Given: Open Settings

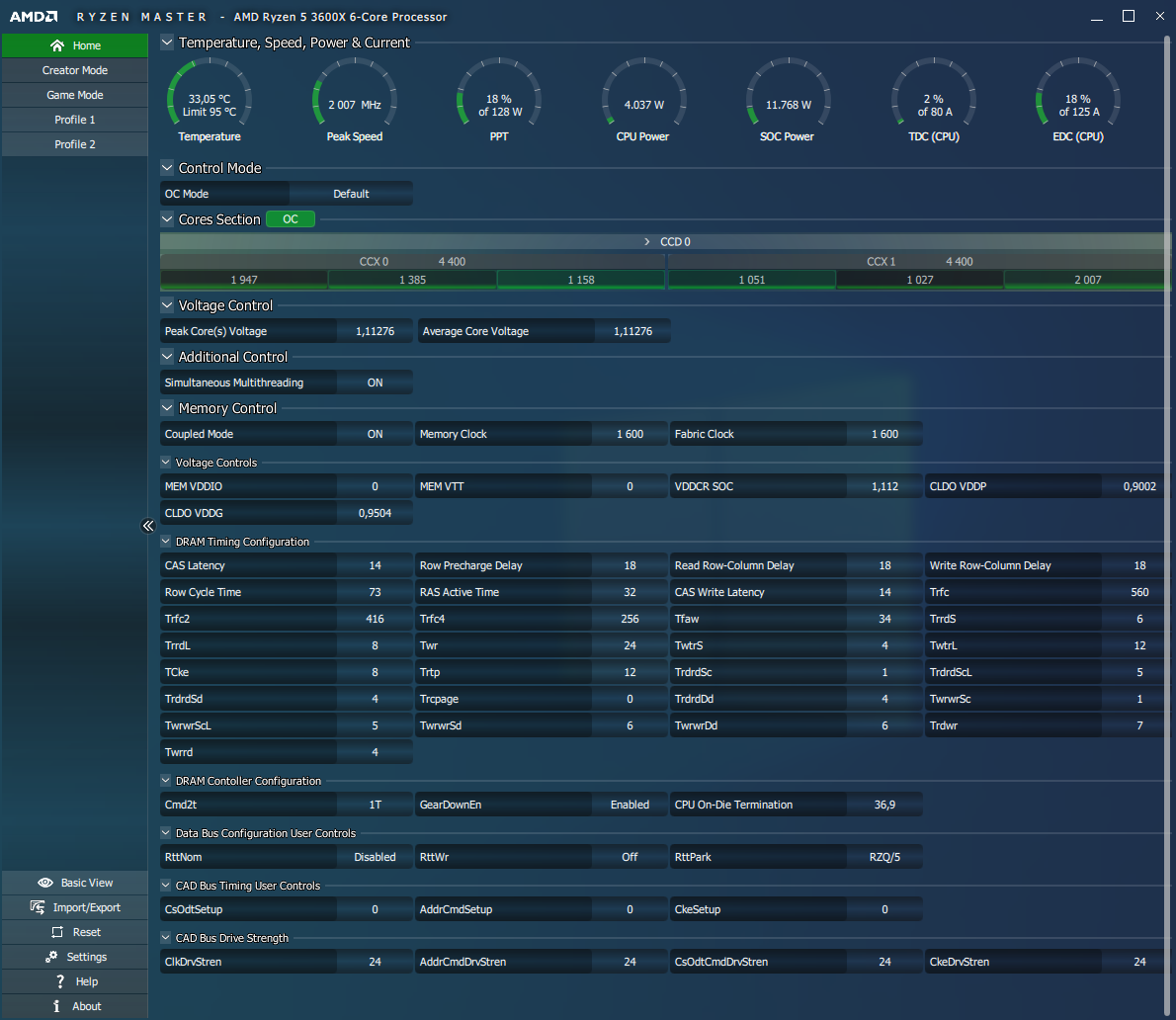Looking at the screenshot, I should pos(75,957).
